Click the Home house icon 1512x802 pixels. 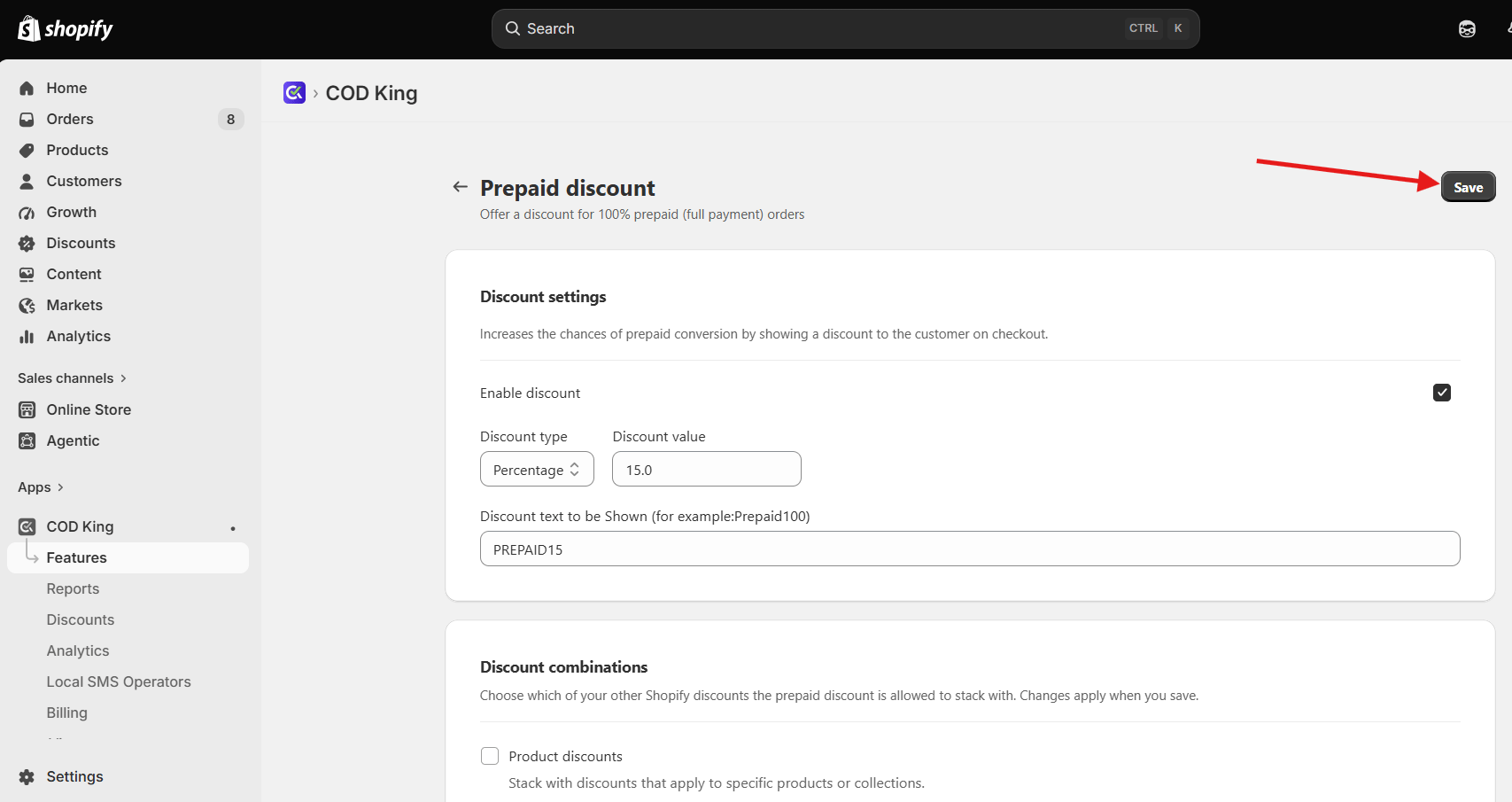tap(27, 88)
